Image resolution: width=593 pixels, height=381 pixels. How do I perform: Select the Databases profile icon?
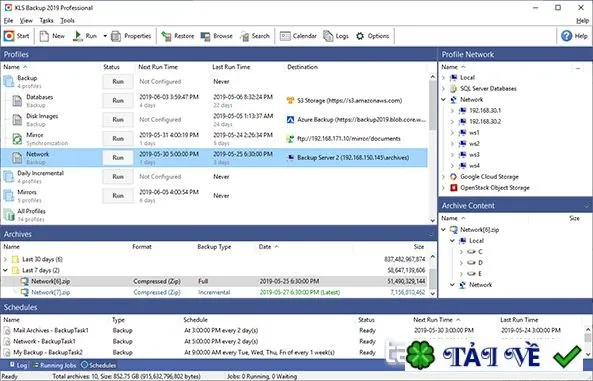17,101
